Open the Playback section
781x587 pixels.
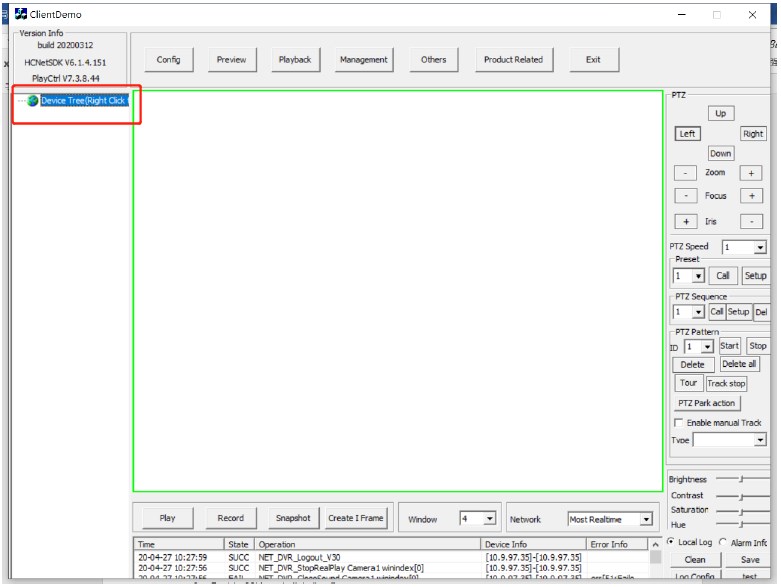click(294, 60)
